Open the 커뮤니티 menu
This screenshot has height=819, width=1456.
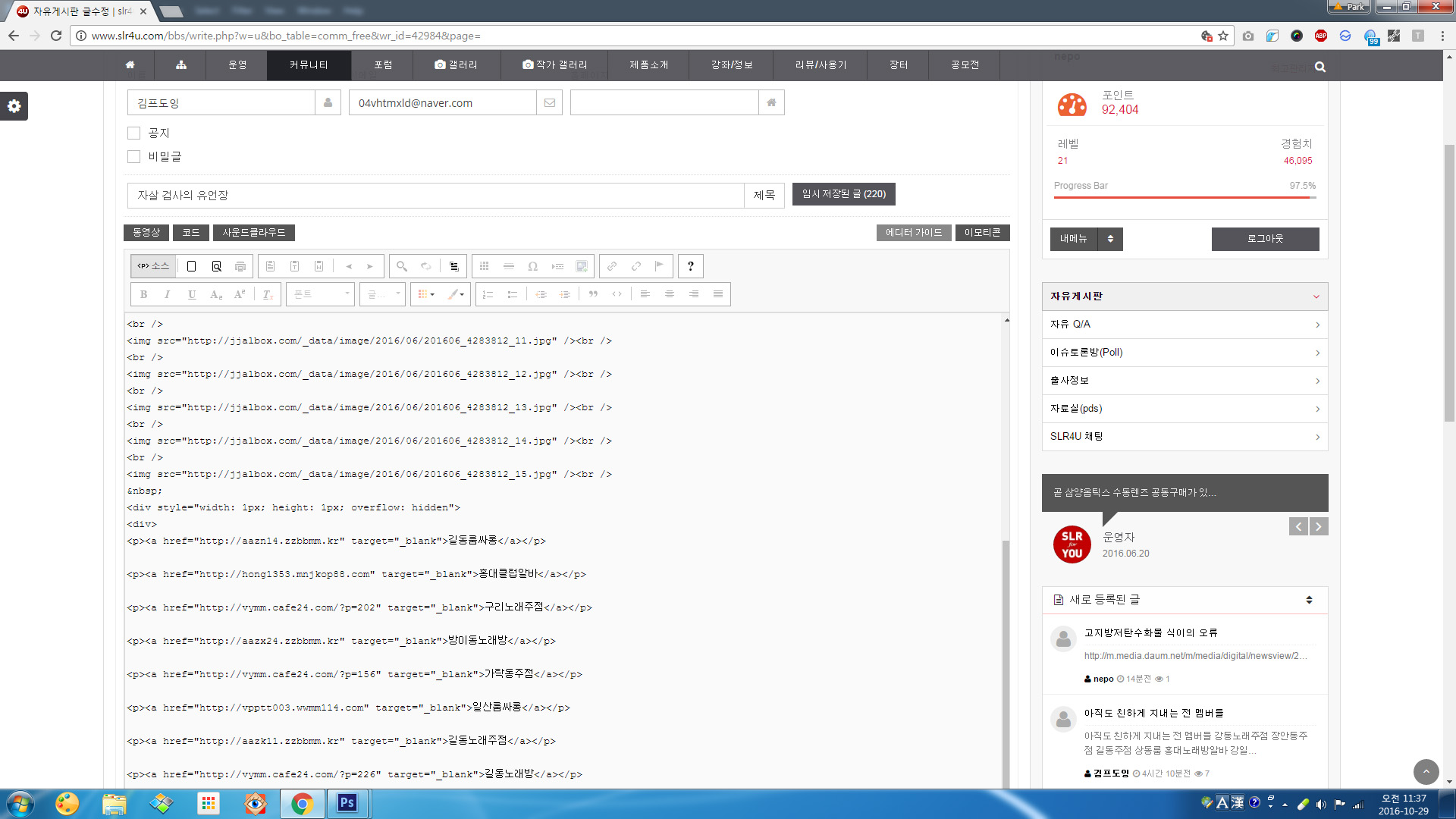[309, 65]
